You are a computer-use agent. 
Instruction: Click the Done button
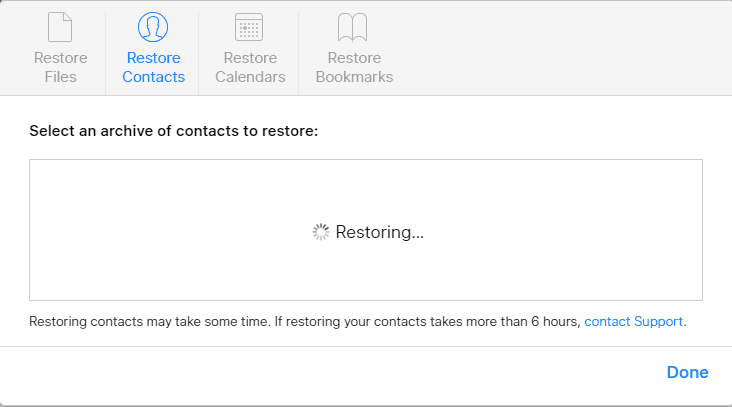[688, 372]
